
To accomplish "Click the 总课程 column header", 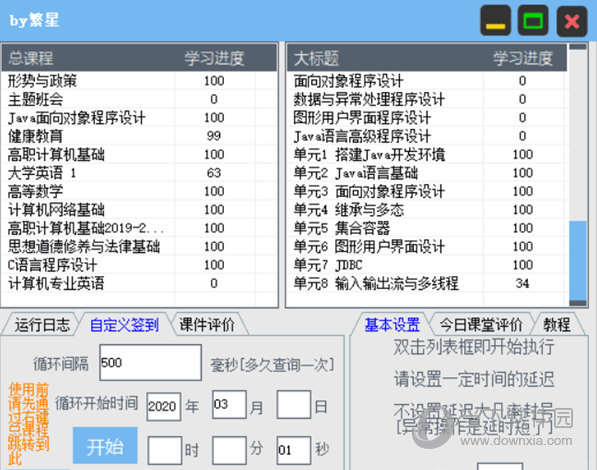I will point(88,58).
